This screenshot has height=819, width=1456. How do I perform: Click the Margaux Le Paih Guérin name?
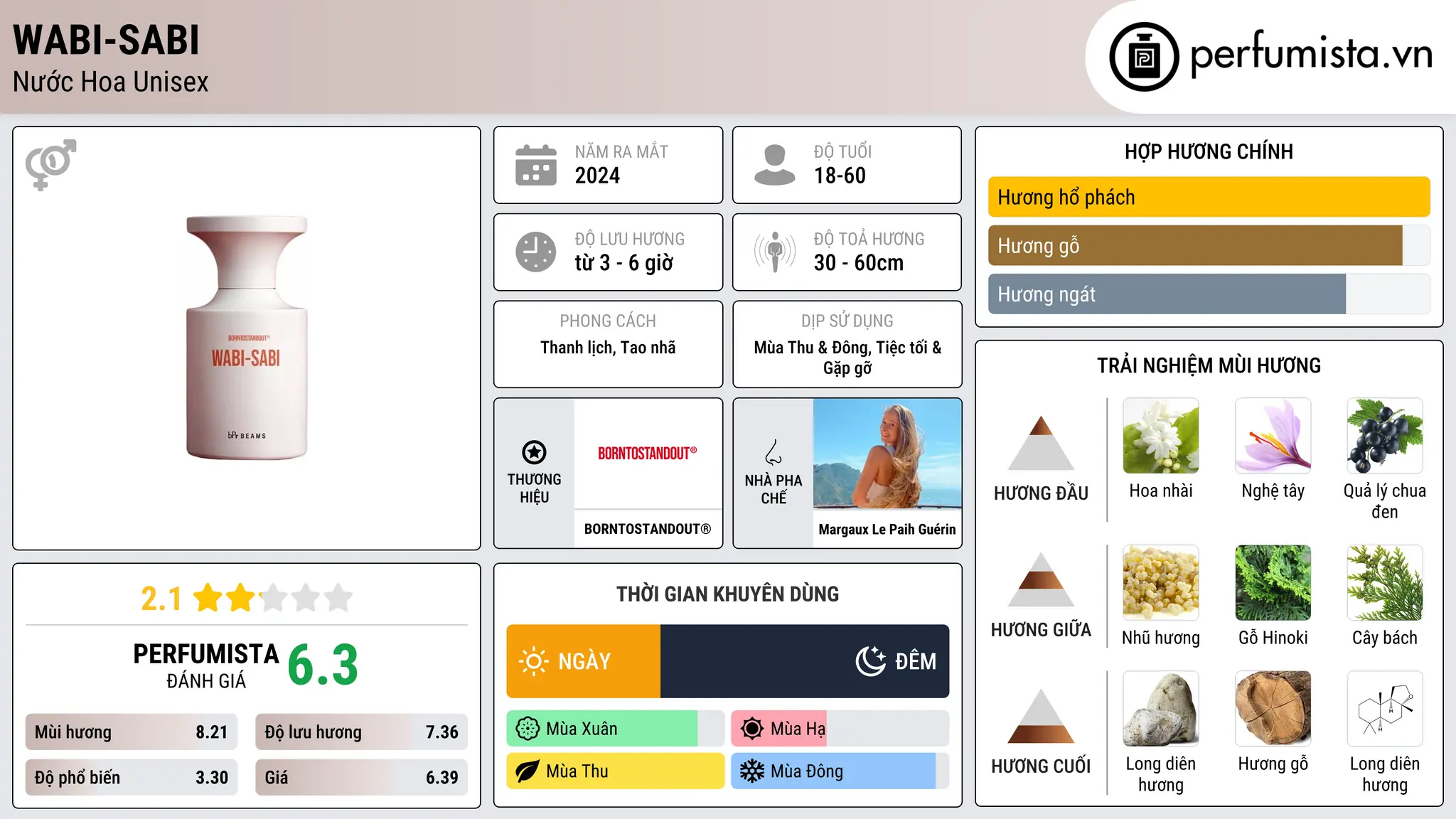click(x=887, y=529)
